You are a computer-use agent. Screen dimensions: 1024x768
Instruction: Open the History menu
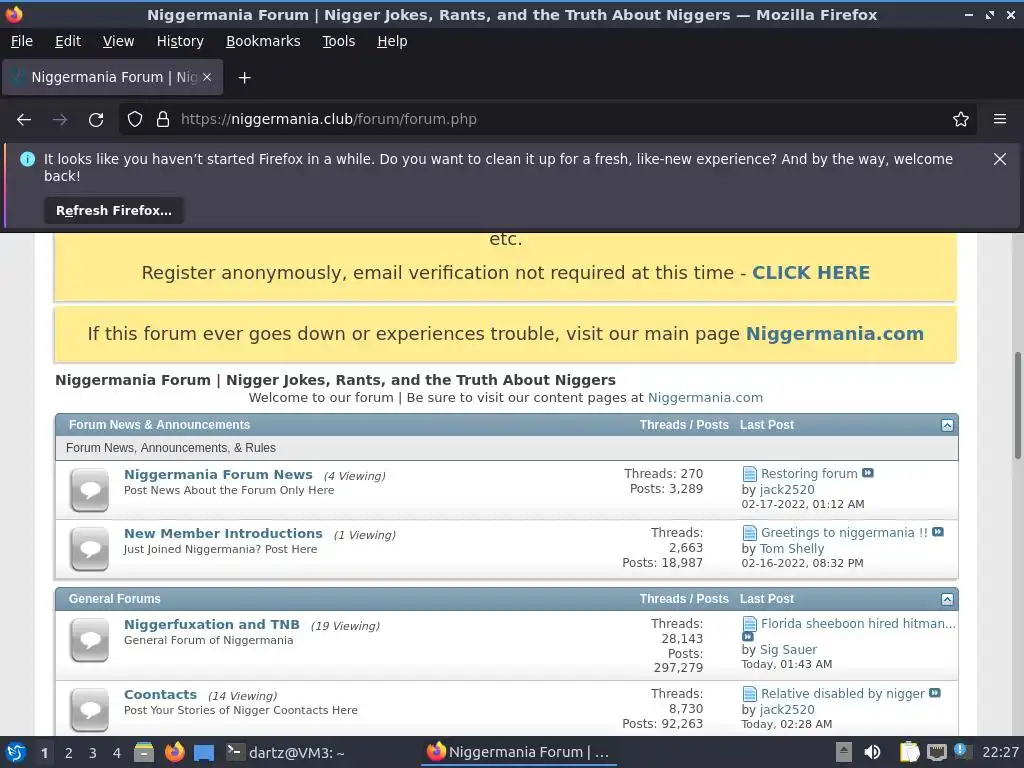point(180,41)
